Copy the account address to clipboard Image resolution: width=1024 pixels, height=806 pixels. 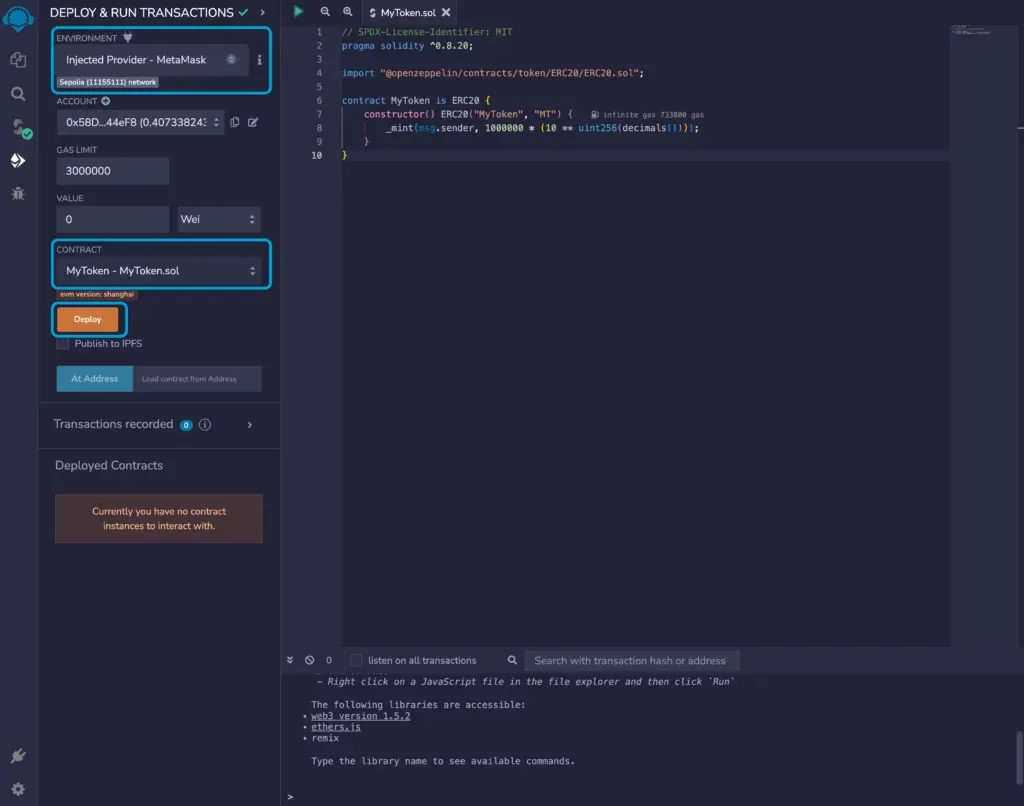coord(235,122)
